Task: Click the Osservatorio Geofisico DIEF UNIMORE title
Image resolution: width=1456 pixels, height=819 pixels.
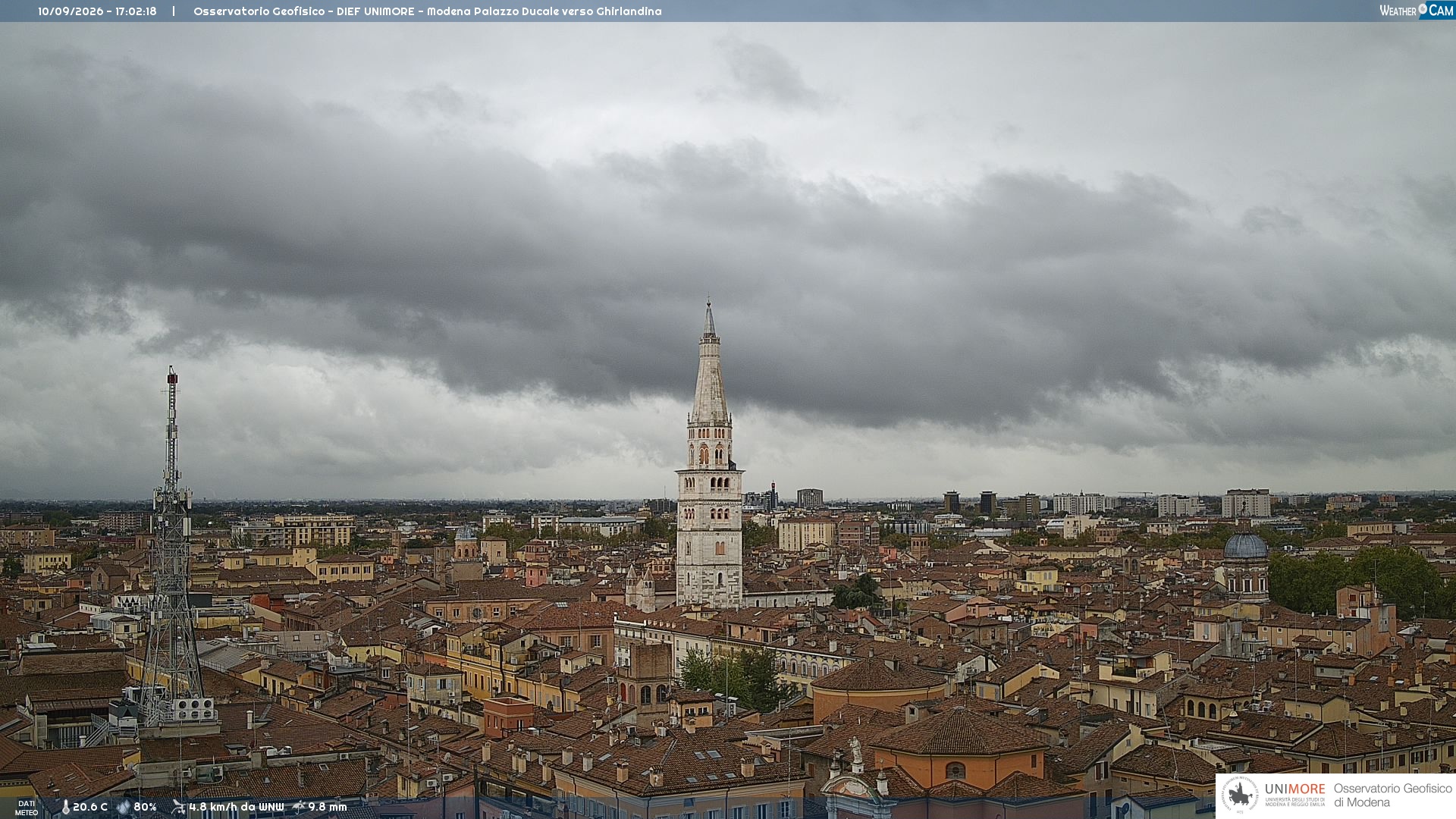Action: pyautogui.click(x=304, y=11)
